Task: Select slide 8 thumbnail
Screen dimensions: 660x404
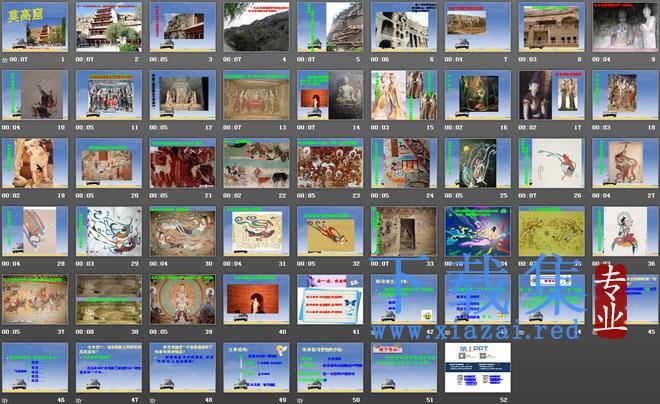Action: [551, 27]
